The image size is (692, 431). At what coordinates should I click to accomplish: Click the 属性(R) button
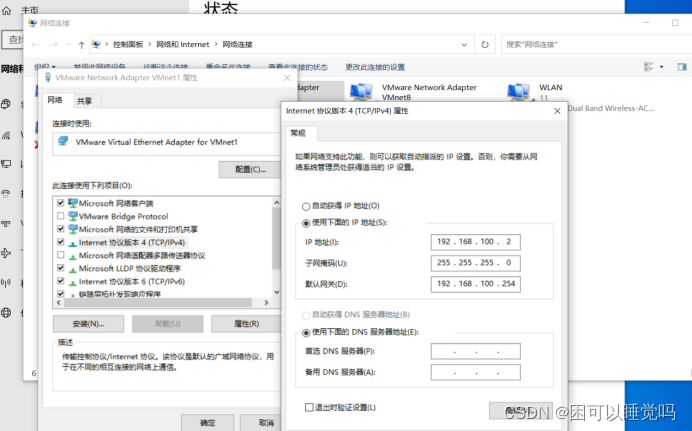pos(246,324)
